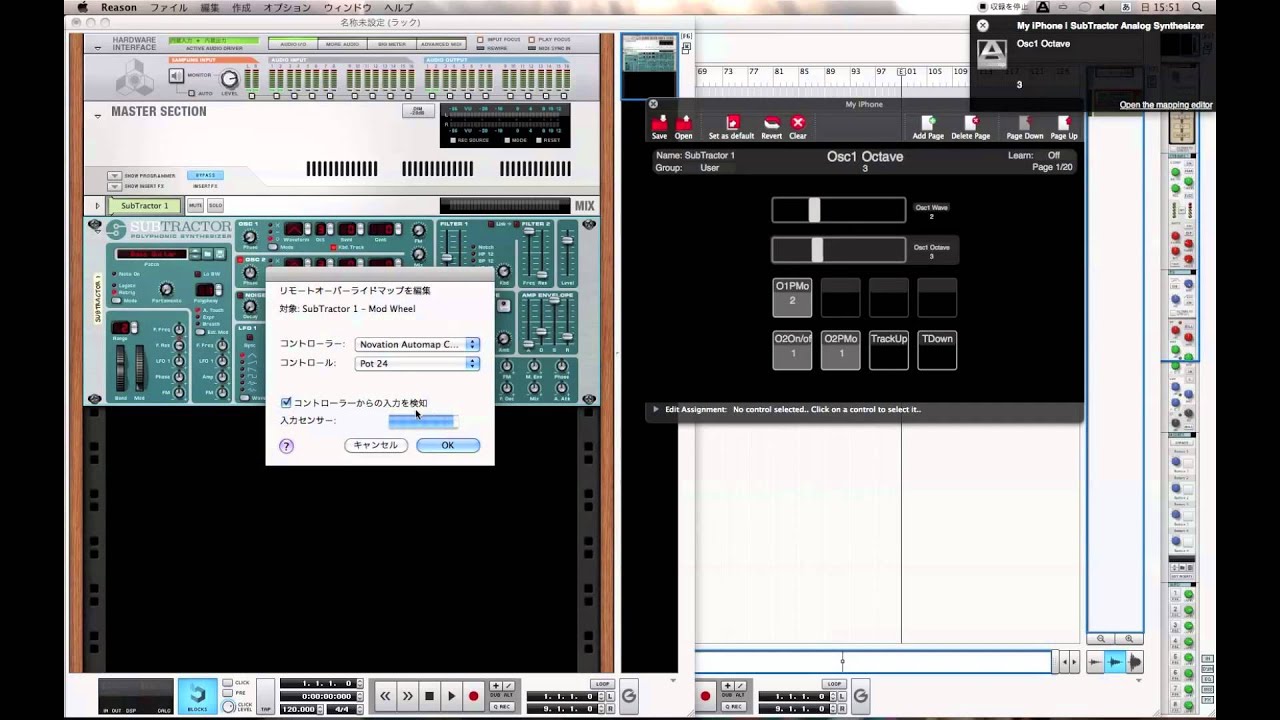
Task: Open the Options (オプション) menu
Action: coord(287,7)
